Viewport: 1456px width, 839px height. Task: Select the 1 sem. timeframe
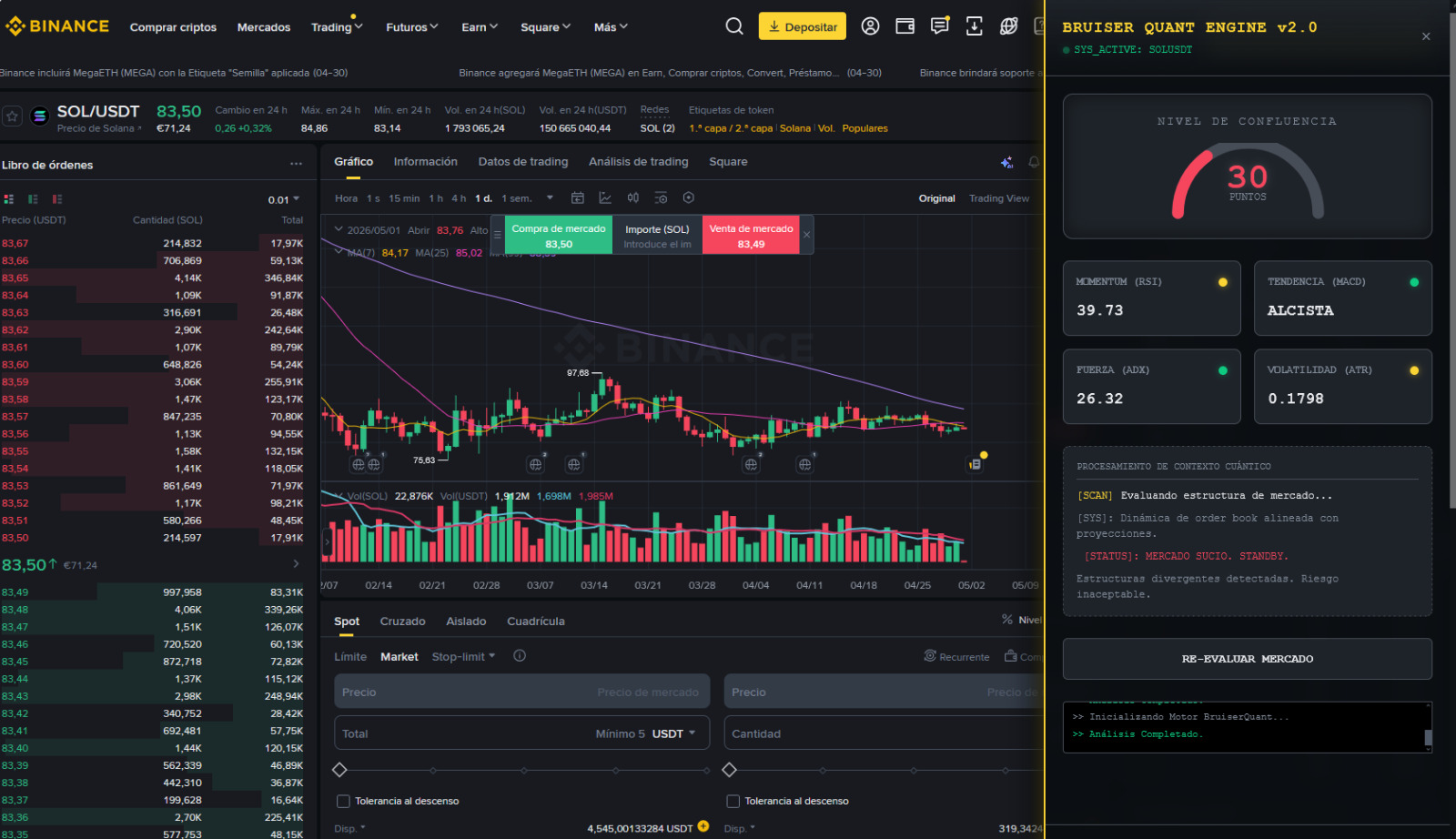coord(517,198)
